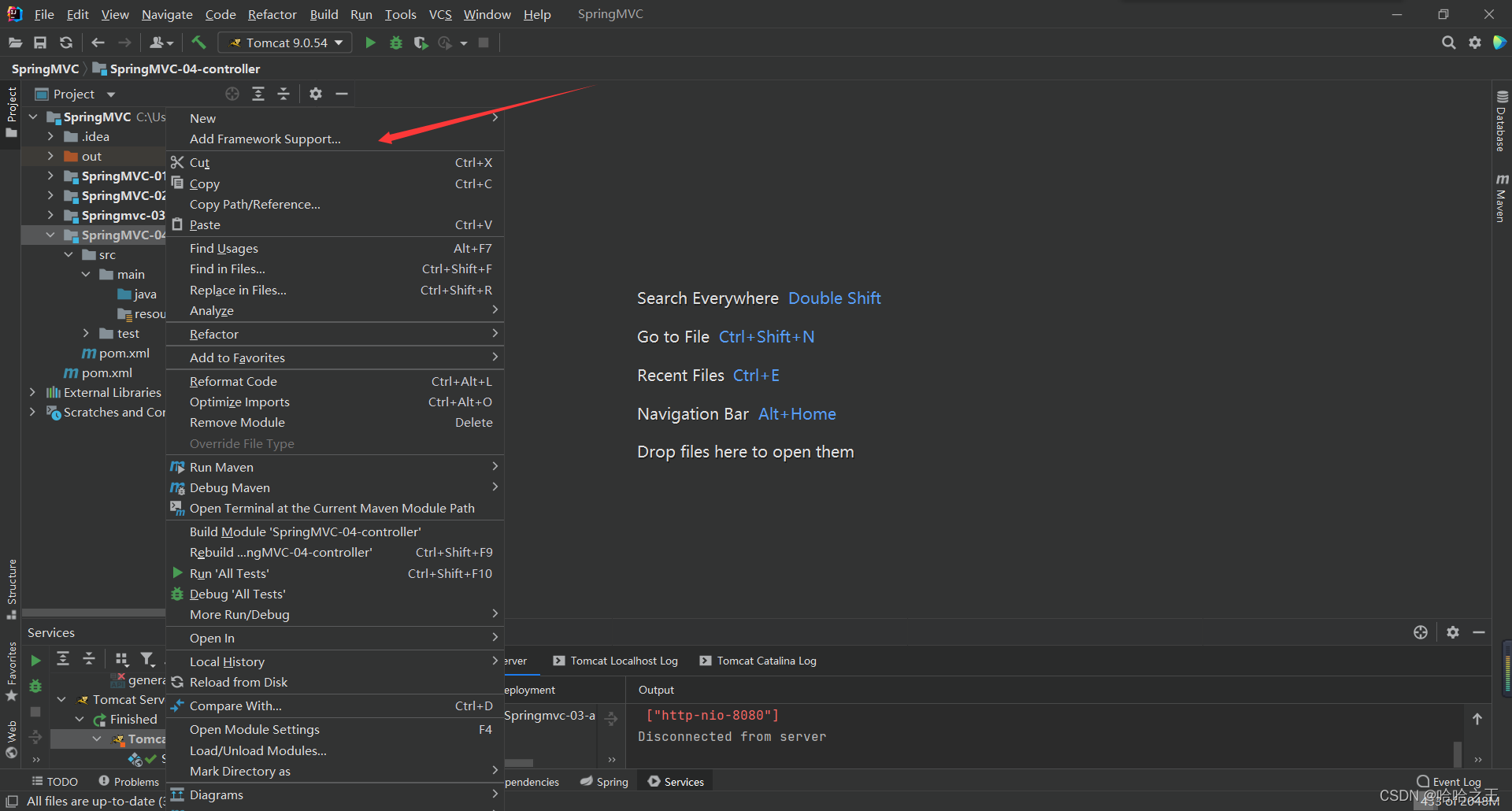Open the Database tool window
This screenshot has width=1512, height=811.
[1502, 120]
